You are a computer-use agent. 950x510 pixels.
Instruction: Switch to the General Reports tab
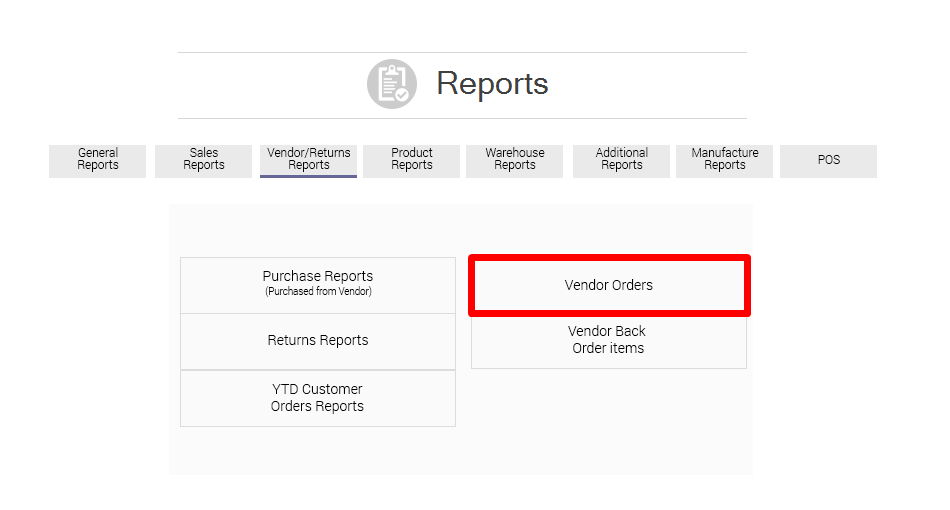point(98,160)
